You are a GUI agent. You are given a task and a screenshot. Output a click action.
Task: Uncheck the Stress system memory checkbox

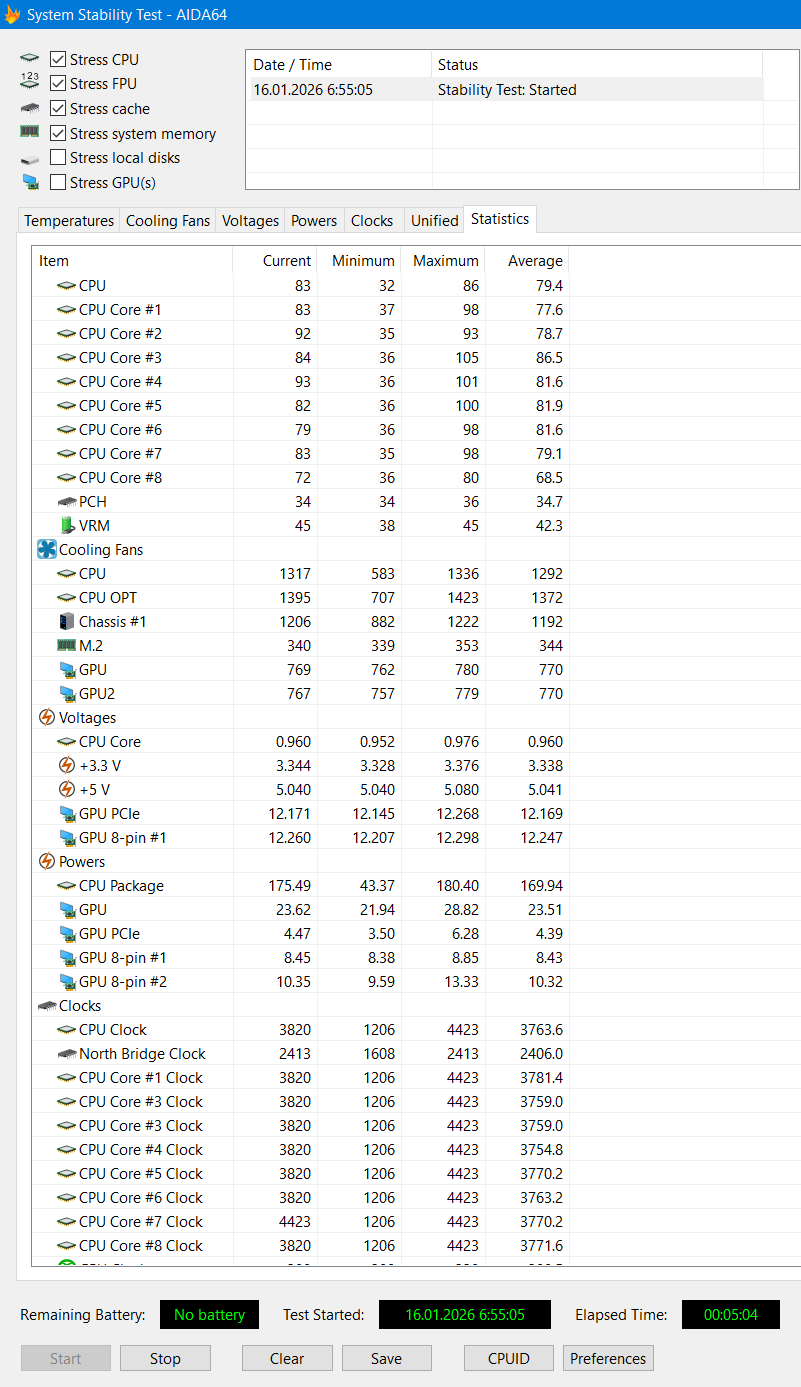tap(58, 133)
